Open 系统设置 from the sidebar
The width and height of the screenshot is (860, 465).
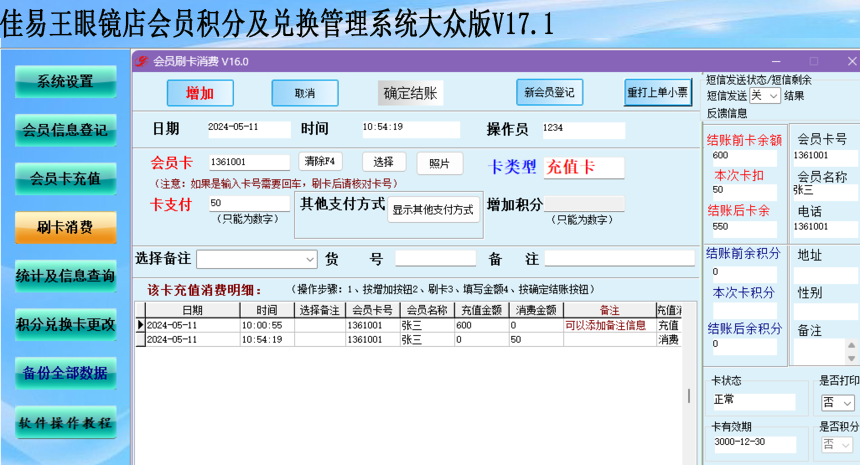[x=65, y=82]
